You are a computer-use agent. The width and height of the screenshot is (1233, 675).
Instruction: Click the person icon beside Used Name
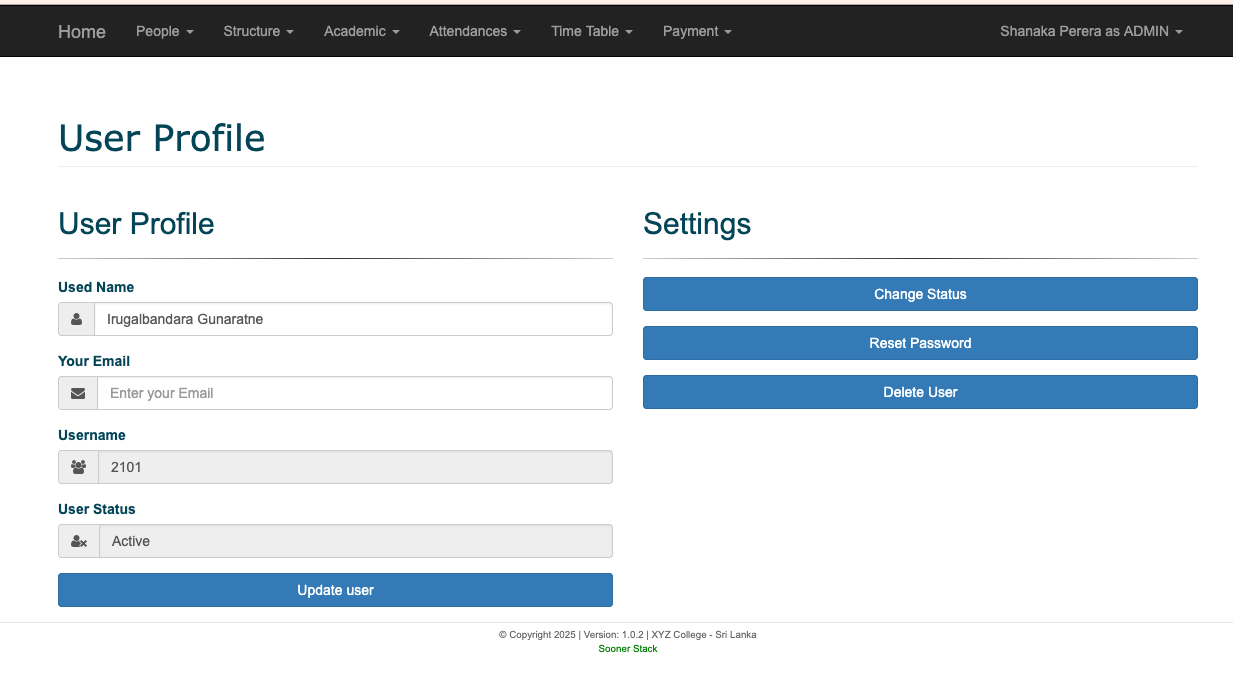[x=77, y=319]
